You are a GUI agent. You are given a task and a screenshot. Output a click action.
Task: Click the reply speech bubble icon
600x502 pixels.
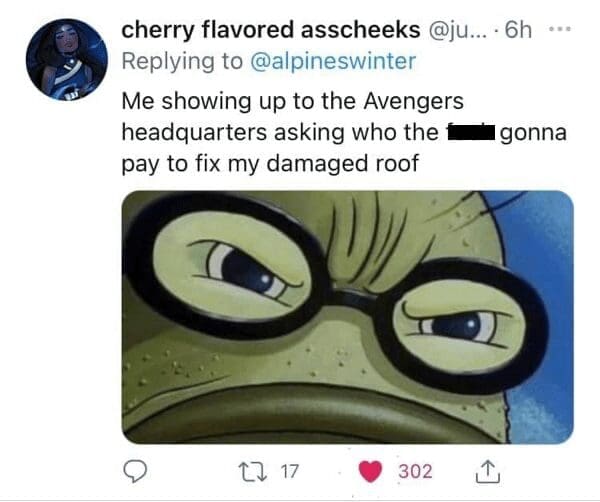click(135, 472)
